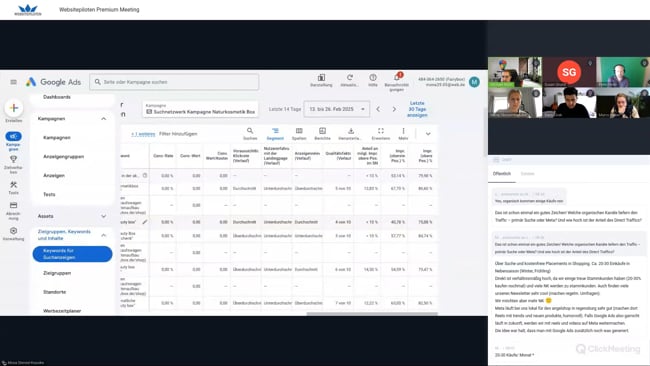Click the Erstellen plus button
The height and width of the screenshot is (366, 650).
click(14, 108)
